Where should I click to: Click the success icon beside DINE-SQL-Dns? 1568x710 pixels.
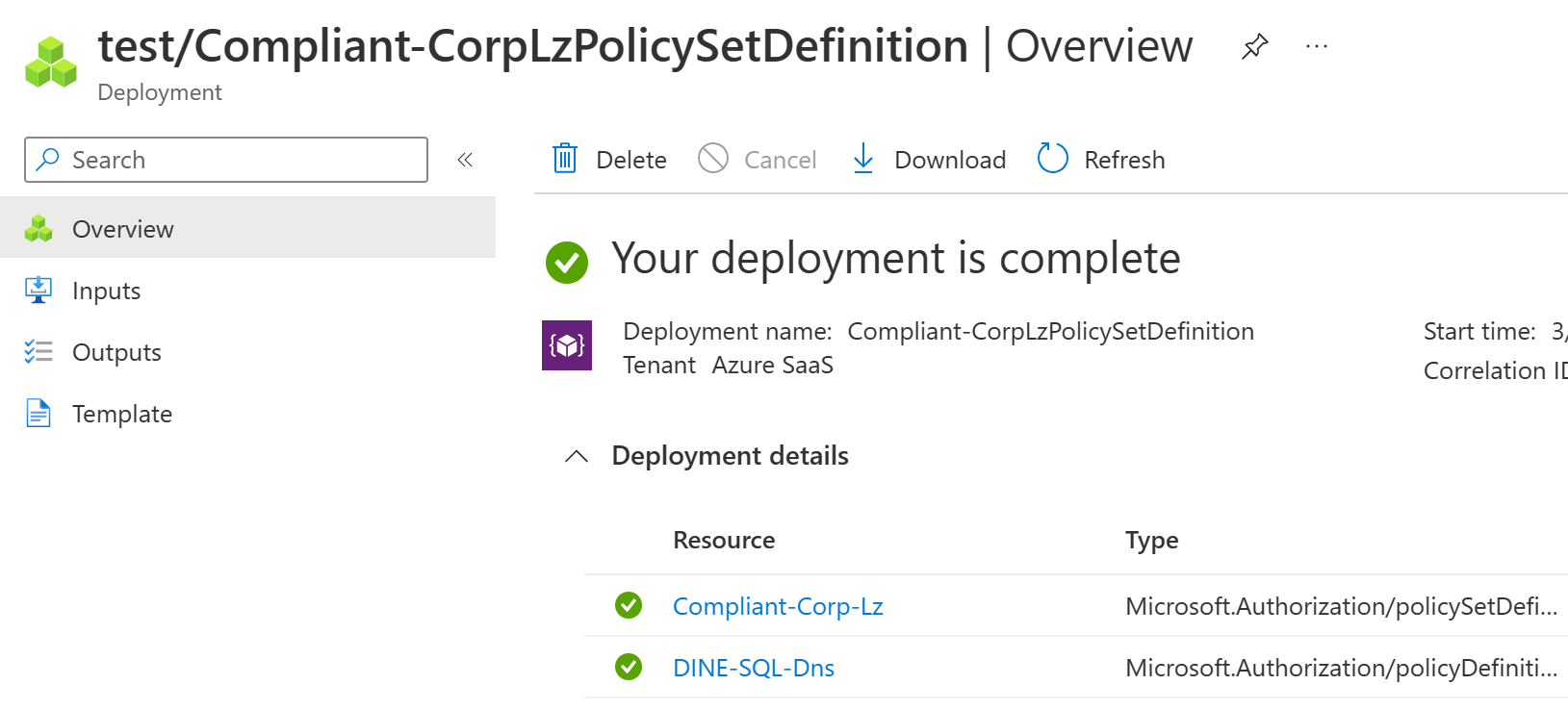pyautogui.click(x=629, y=666)
